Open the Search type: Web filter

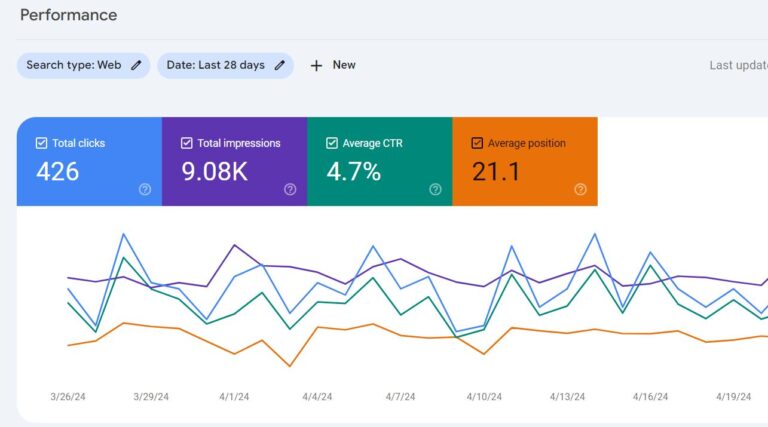(74, 65)
